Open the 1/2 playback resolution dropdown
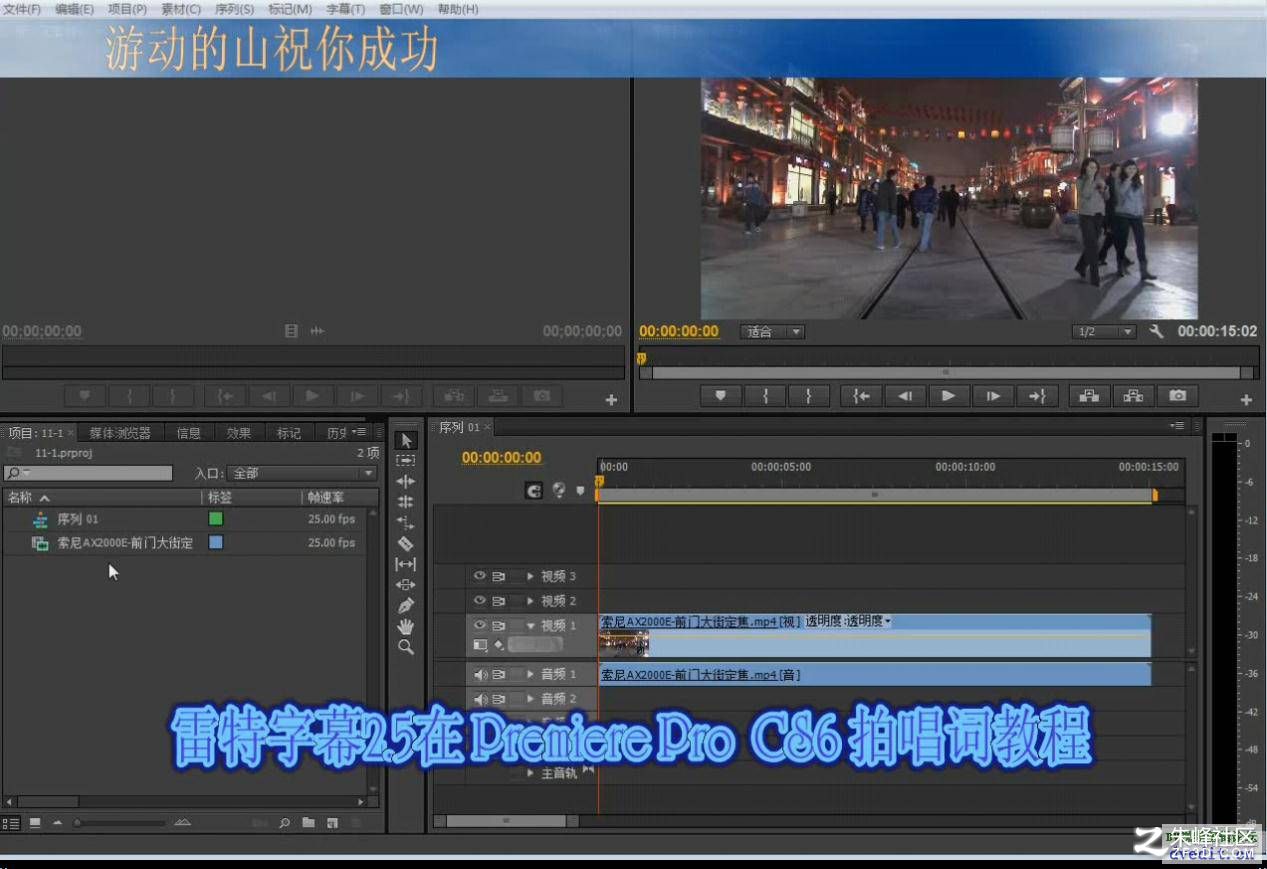The height and width of the screenshot is (869, 1267). [1104, 331]
